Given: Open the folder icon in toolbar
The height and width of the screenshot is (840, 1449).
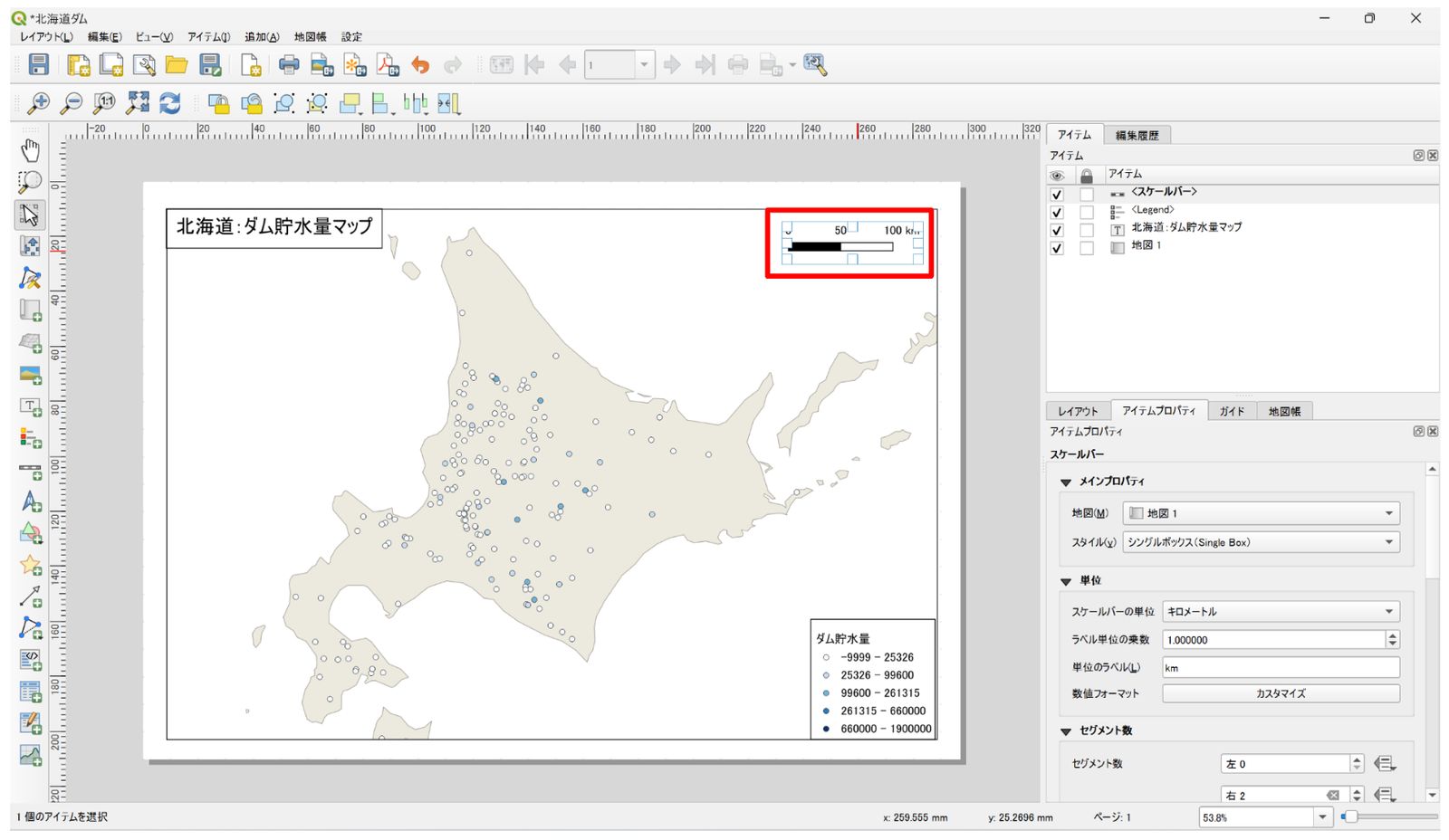Looking at the screenshot, I should pyautogui.click(x=177, y=64).
